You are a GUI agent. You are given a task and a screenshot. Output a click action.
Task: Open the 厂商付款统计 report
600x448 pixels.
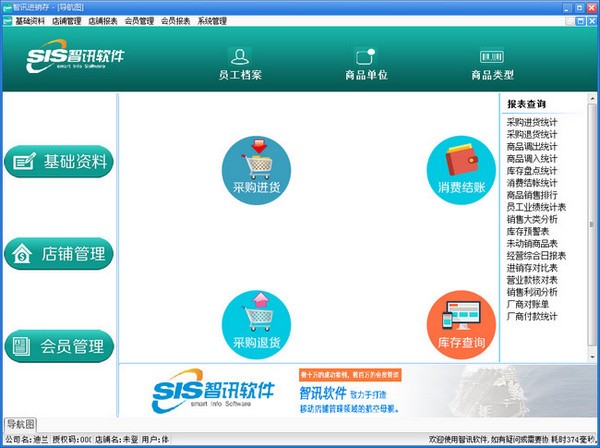point(532,316)
